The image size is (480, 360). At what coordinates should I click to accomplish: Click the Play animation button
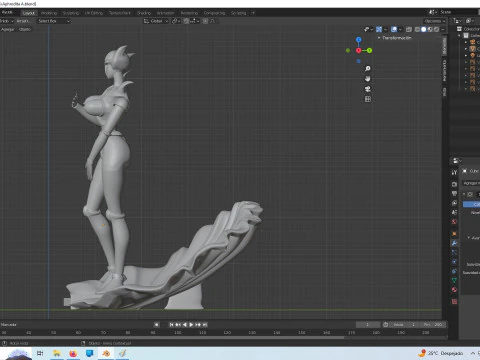[x=191, y=324]
